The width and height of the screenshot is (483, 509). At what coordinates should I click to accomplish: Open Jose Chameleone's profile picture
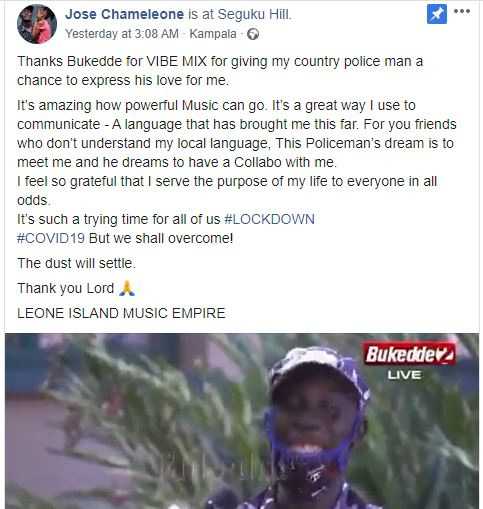[x=37, y=24]
